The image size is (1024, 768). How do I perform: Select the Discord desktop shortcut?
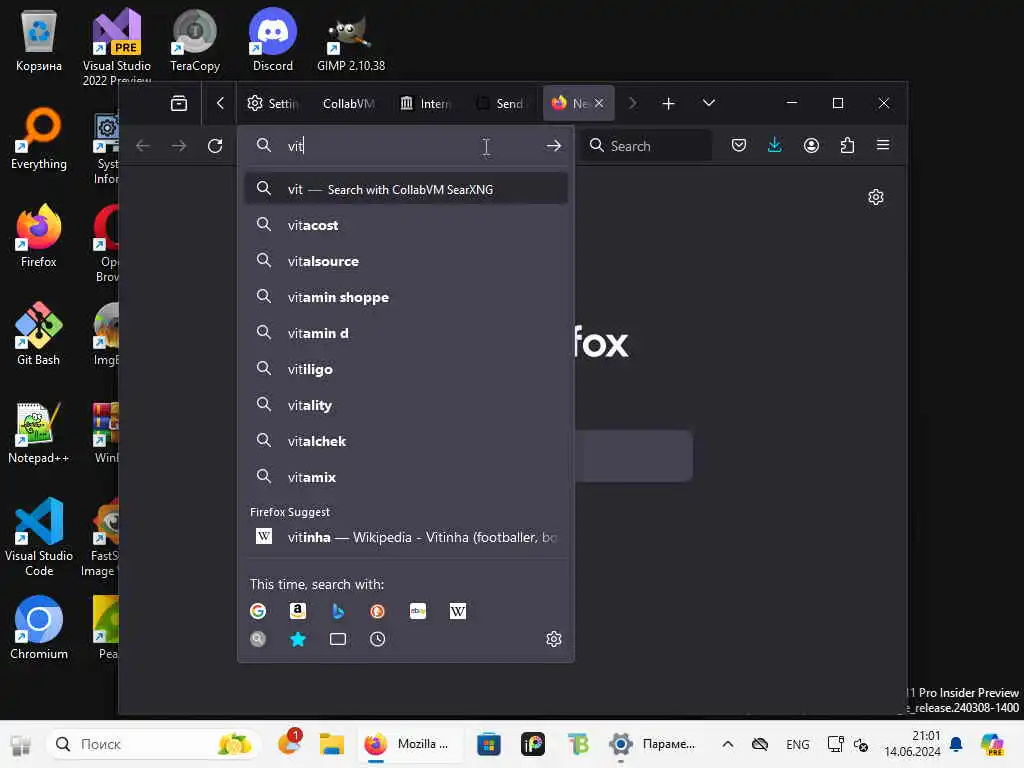click(x=273, y=40)
